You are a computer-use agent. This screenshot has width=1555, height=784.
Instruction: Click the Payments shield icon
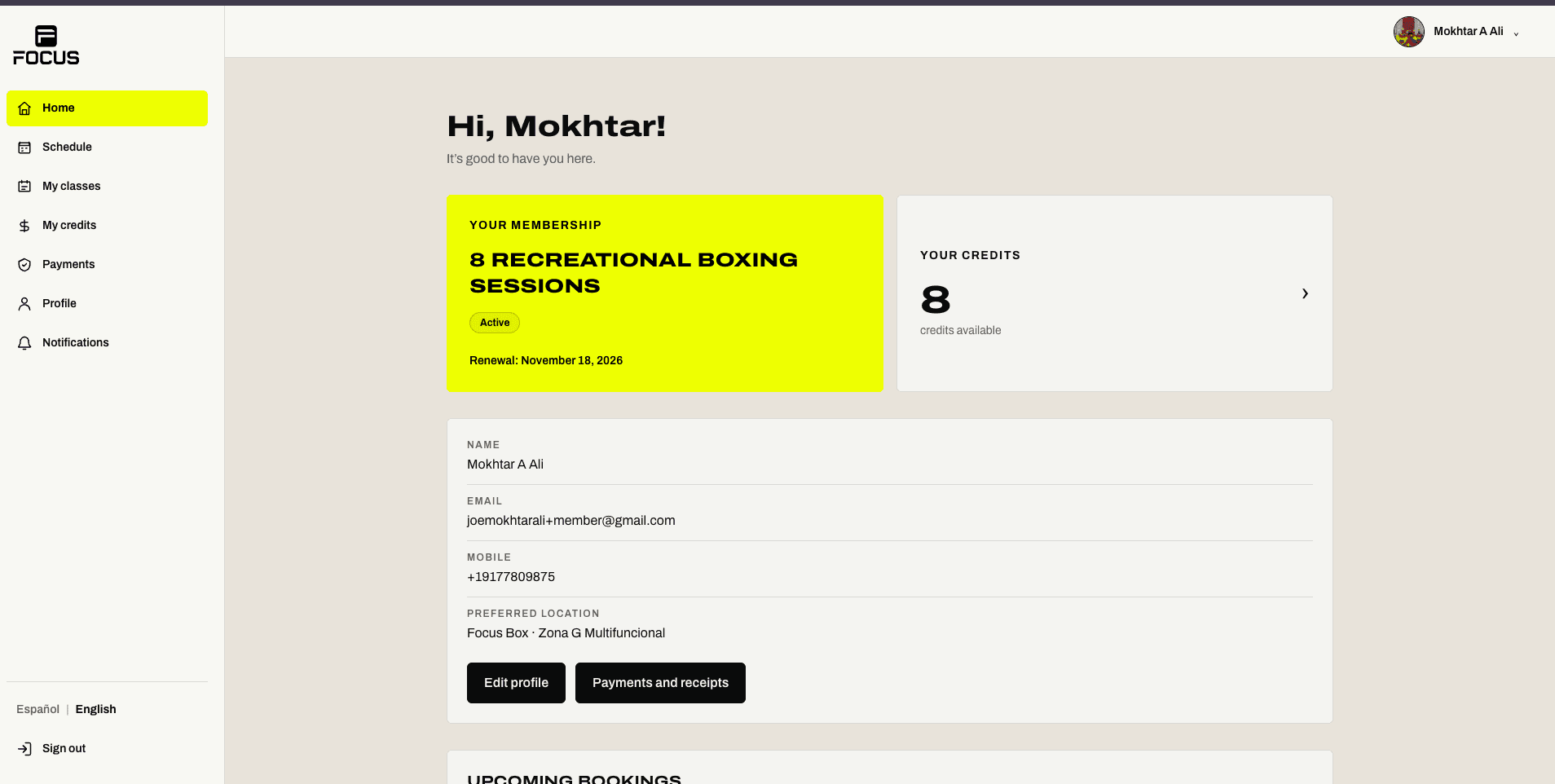24,265
